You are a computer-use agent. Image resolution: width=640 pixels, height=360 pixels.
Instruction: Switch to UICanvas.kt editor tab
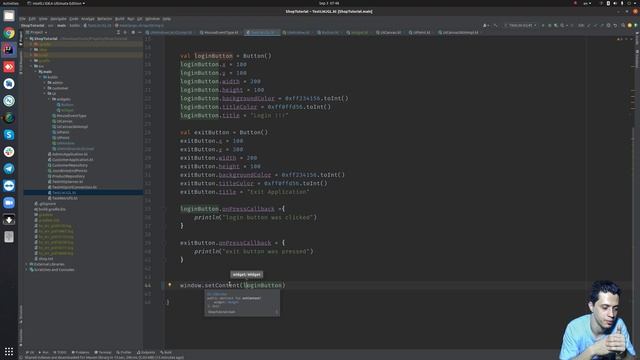tap(389, 32)
